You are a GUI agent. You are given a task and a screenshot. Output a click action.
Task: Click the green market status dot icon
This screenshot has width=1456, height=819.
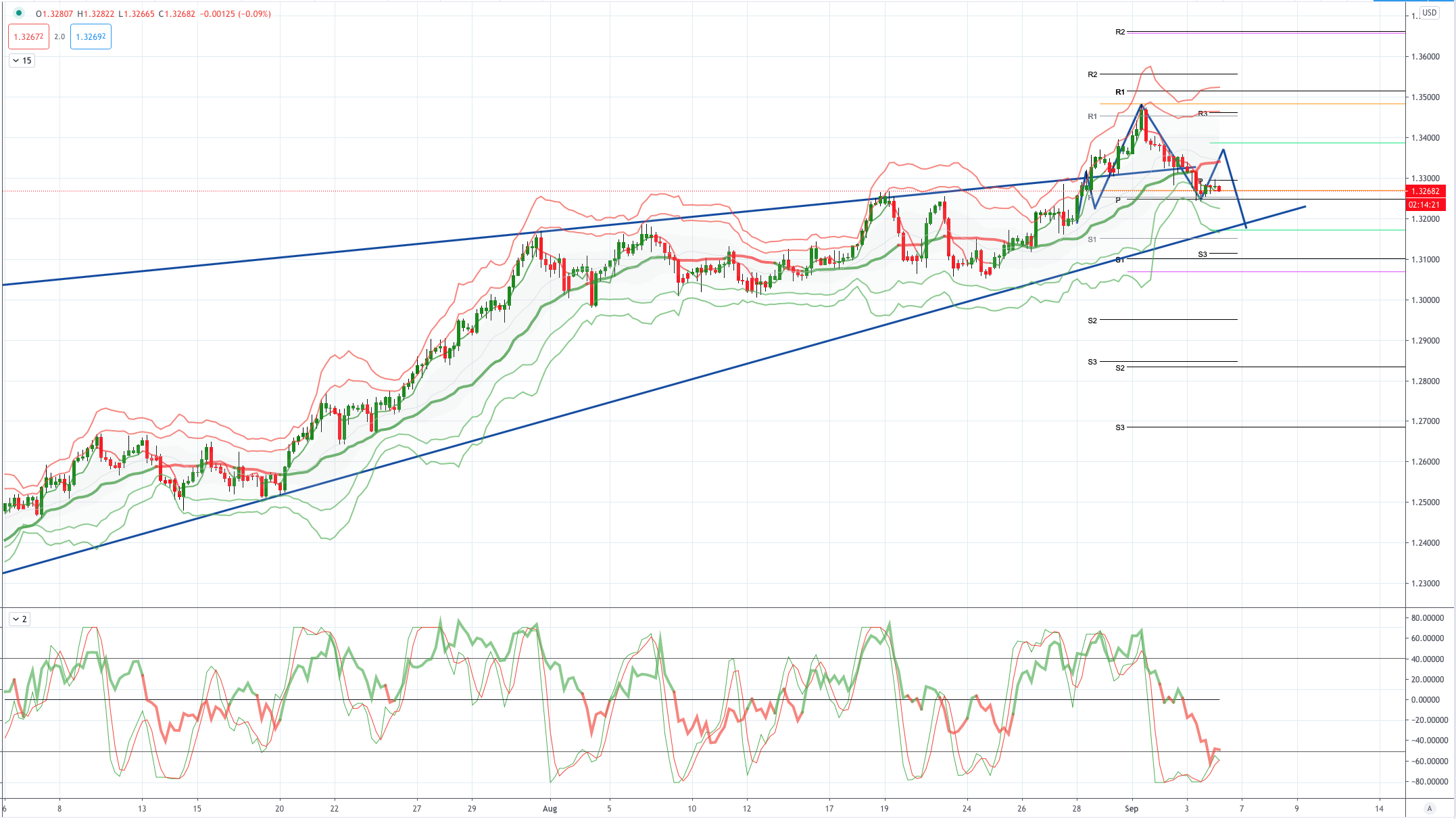point(19,13)
